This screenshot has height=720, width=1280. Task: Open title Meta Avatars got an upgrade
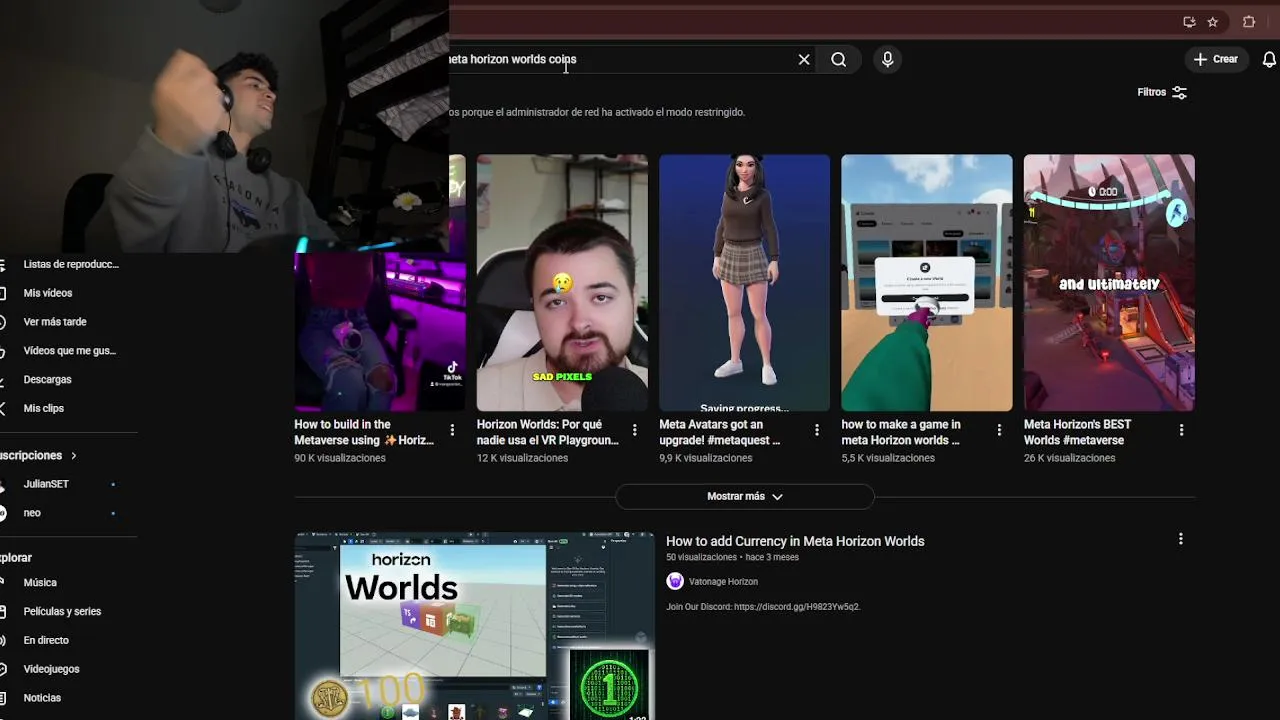[x=720, y=432]
